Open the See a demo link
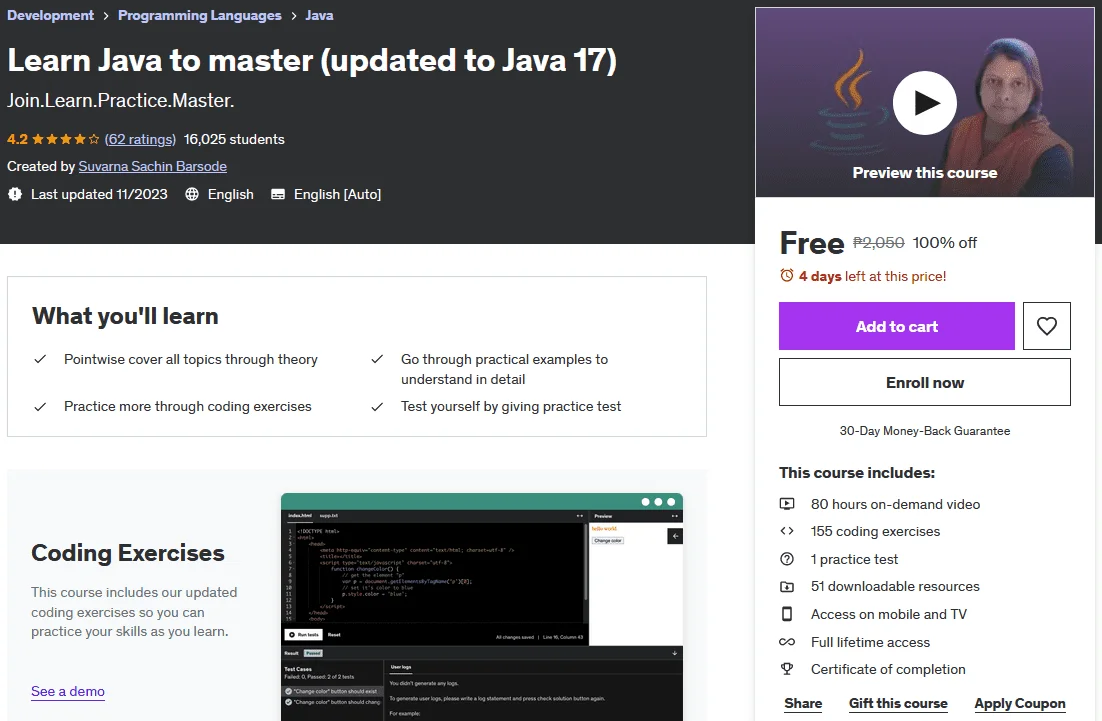This screenshot has width=1102, height=721. [x=68, y=691]
